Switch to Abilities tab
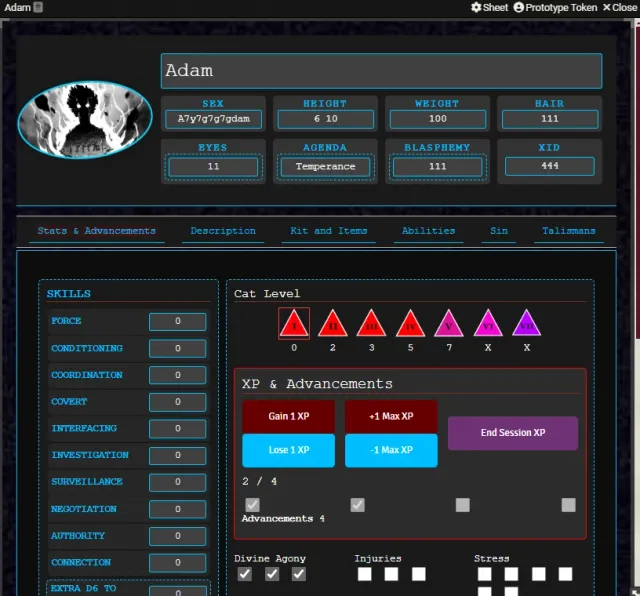This screenshot has width=640, height=596. tap(429, 231)
